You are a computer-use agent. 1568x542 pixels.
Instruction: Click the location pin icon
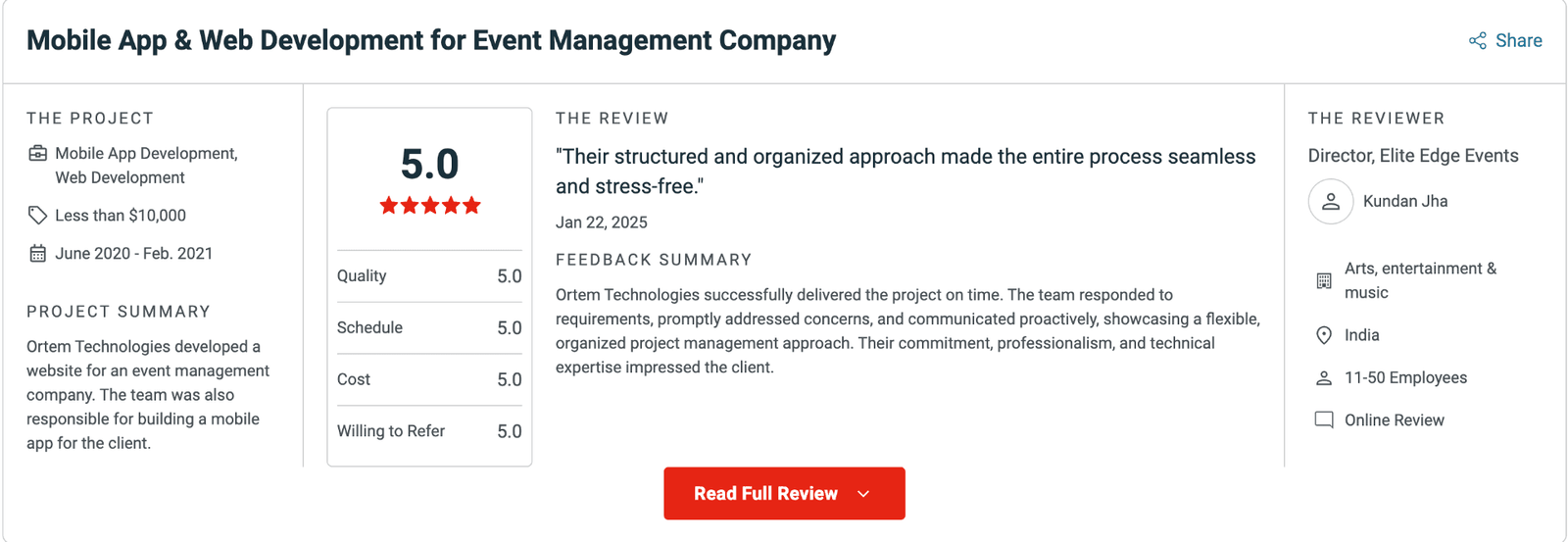1324,335
